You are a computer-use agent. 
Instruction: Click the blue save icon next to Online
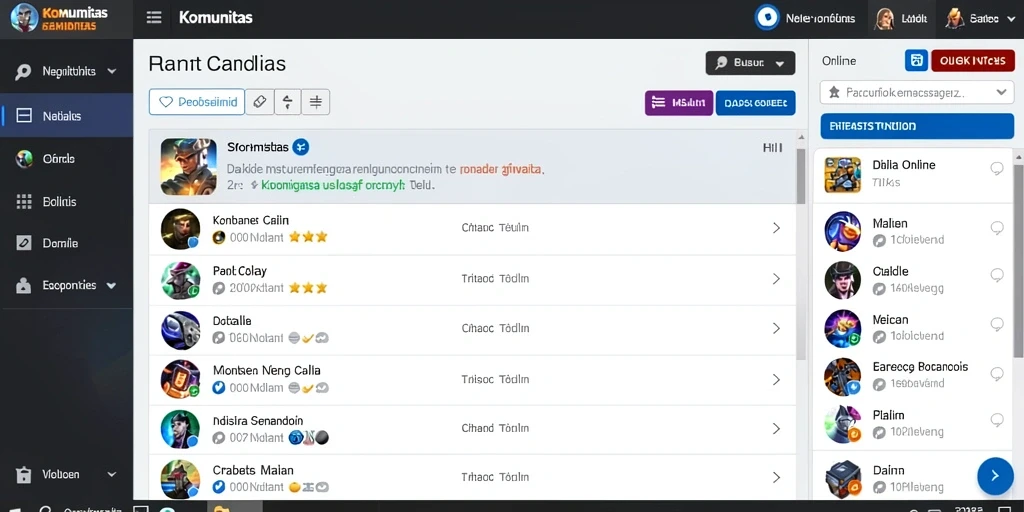916,60
